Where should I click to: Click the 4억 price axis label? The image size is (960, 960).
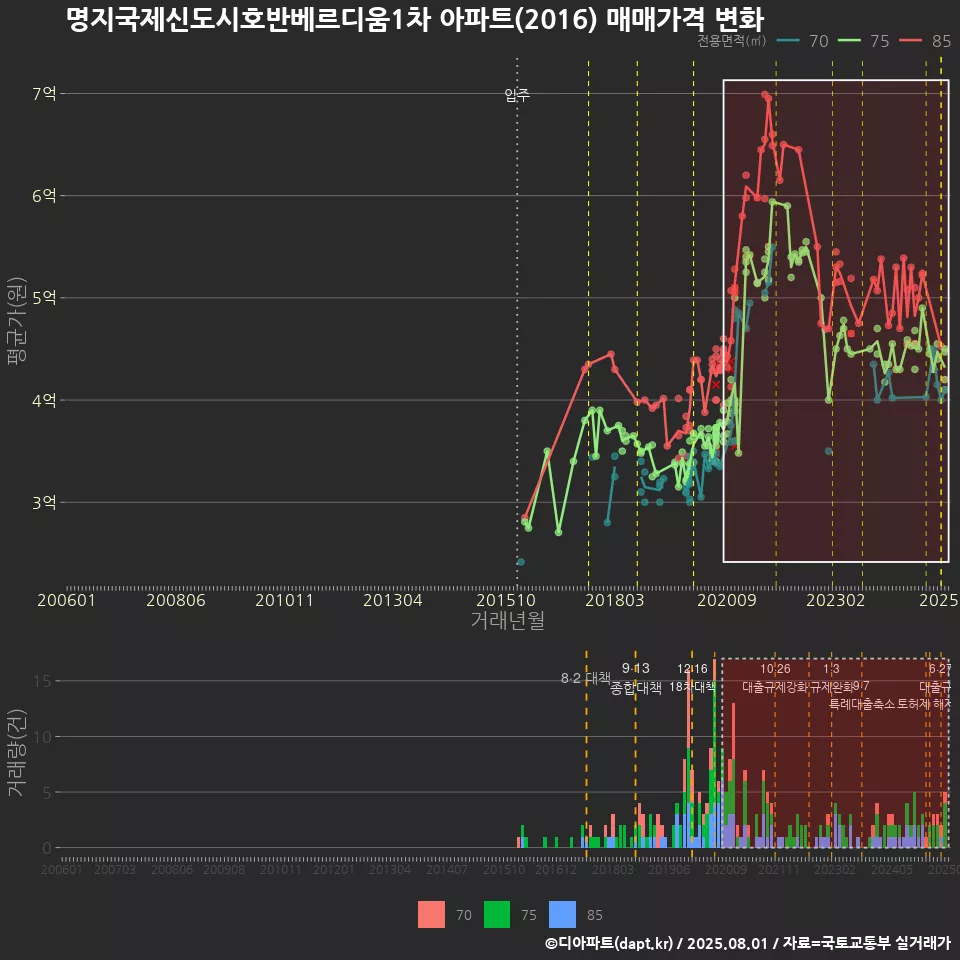(44, 400)
